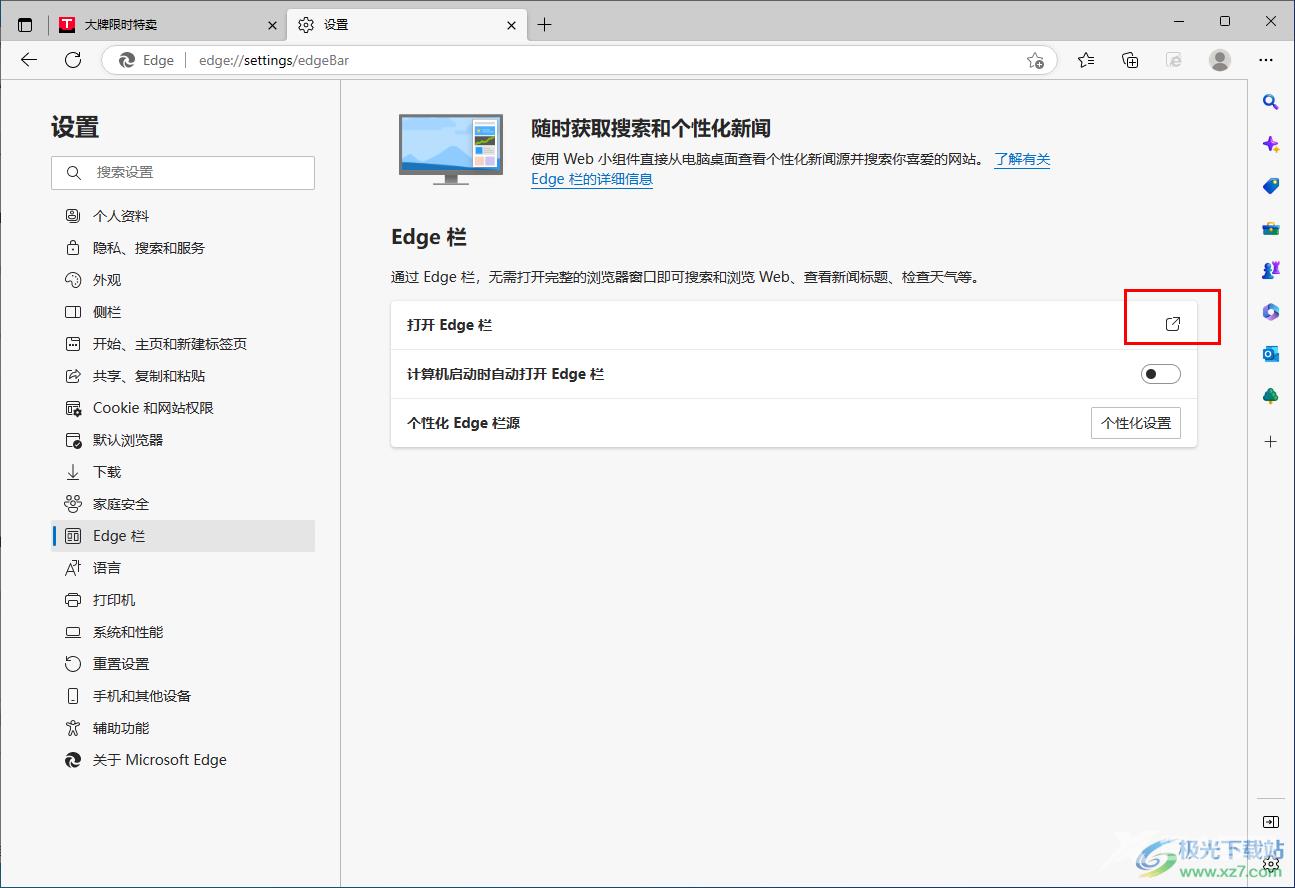This screenshot has width=1295, height=888.
Task: Click the 个性化 Edge 栏源 label
Action: click(x=464, y=423)
